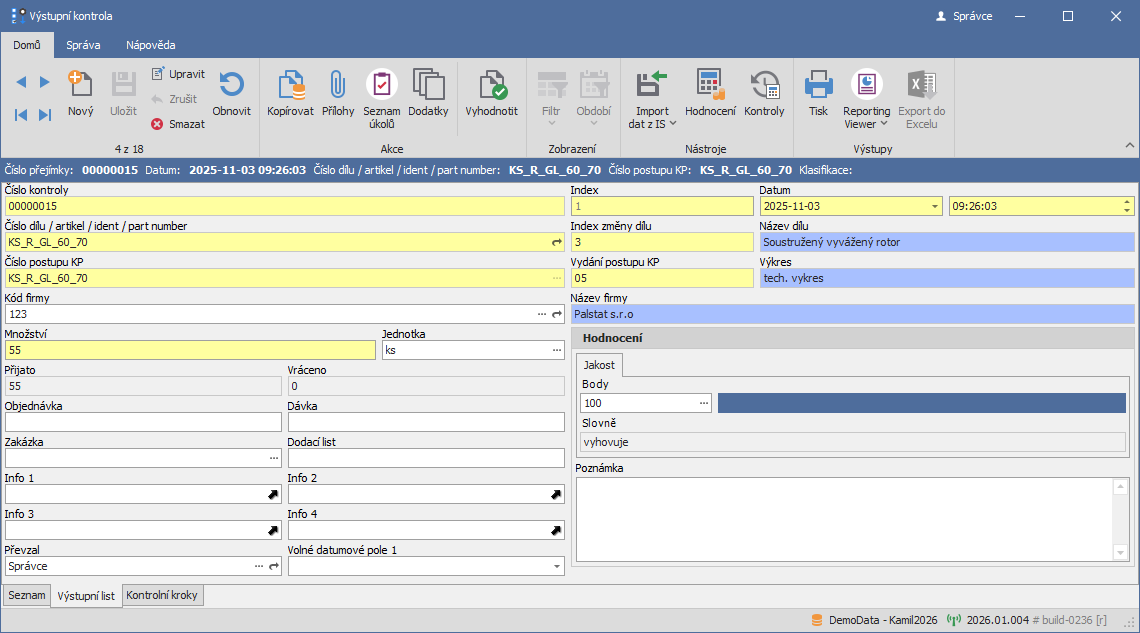
Task: Open Dodatky addenda
Action: click(428, 94)
